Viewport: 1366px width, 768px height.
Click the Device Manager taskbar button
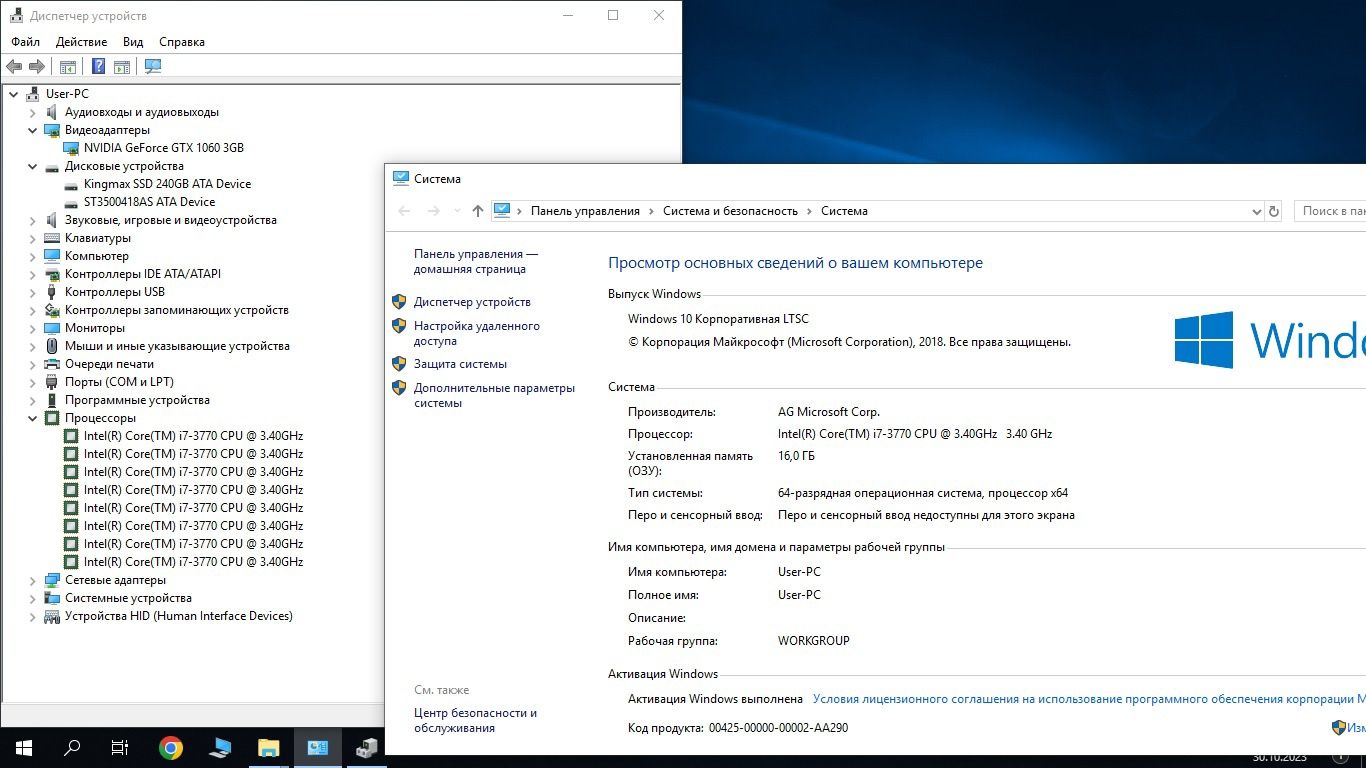point(366,747)
